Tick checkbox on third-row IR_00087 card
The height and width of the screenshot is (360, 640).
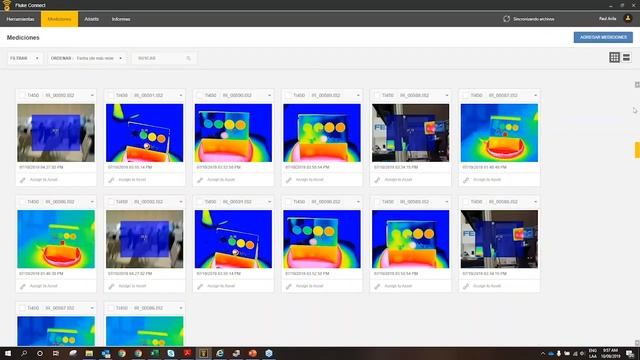[22, 308]
